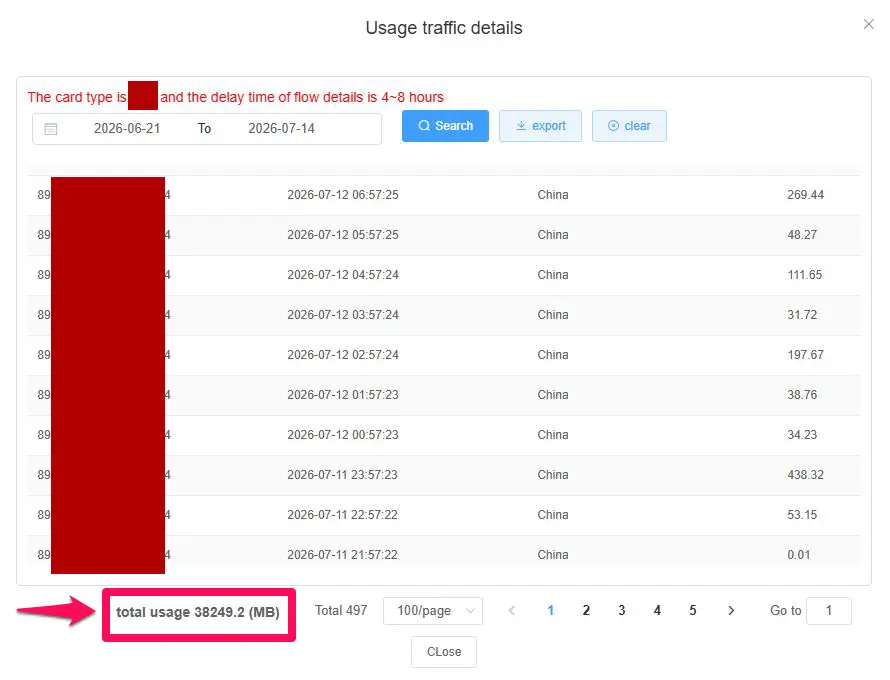Select the row with 438.32 usage

pyautogui.click(x=444, y=475)
